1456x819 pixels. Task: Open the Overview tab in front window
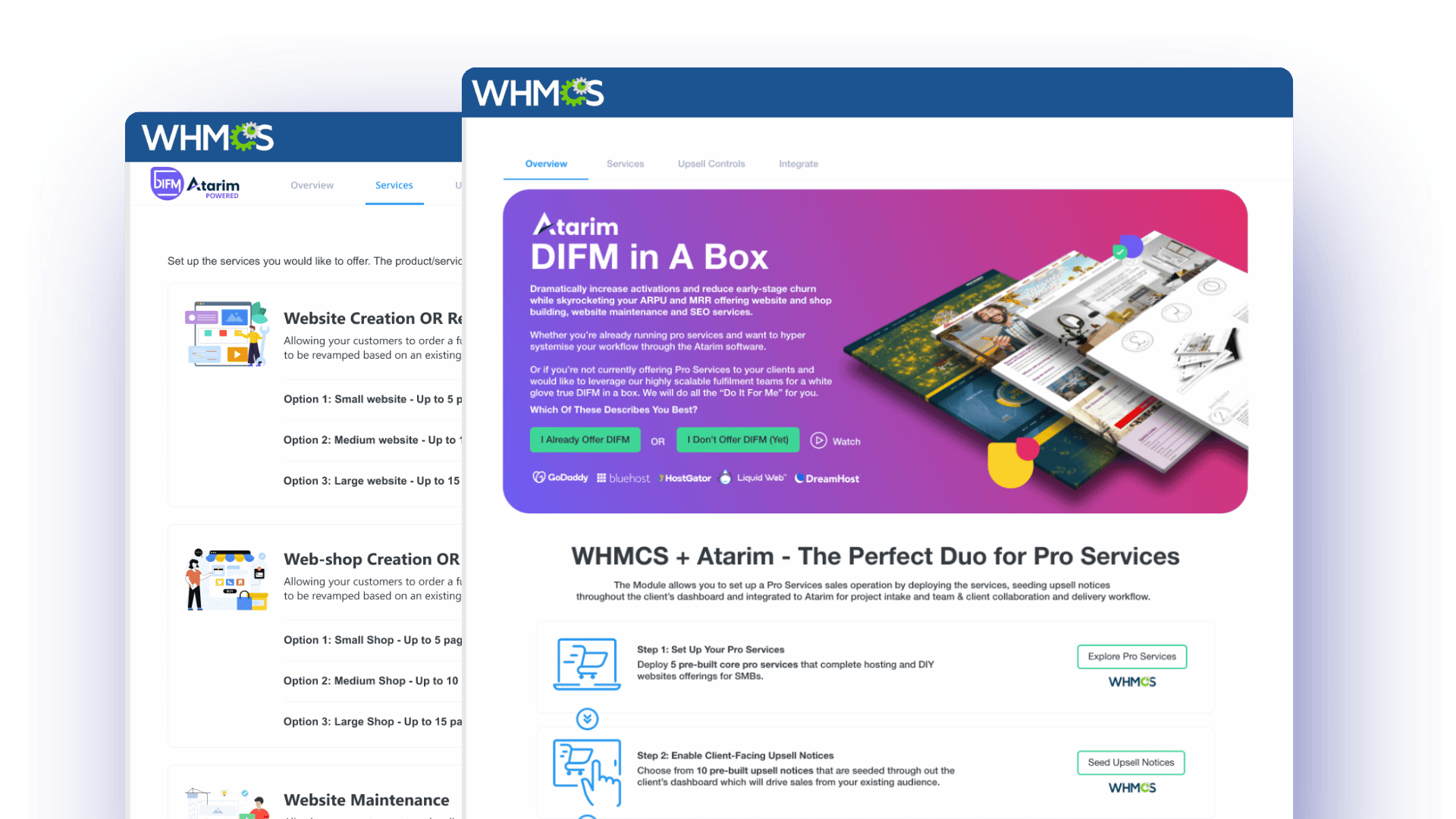(x=545, y=164)
